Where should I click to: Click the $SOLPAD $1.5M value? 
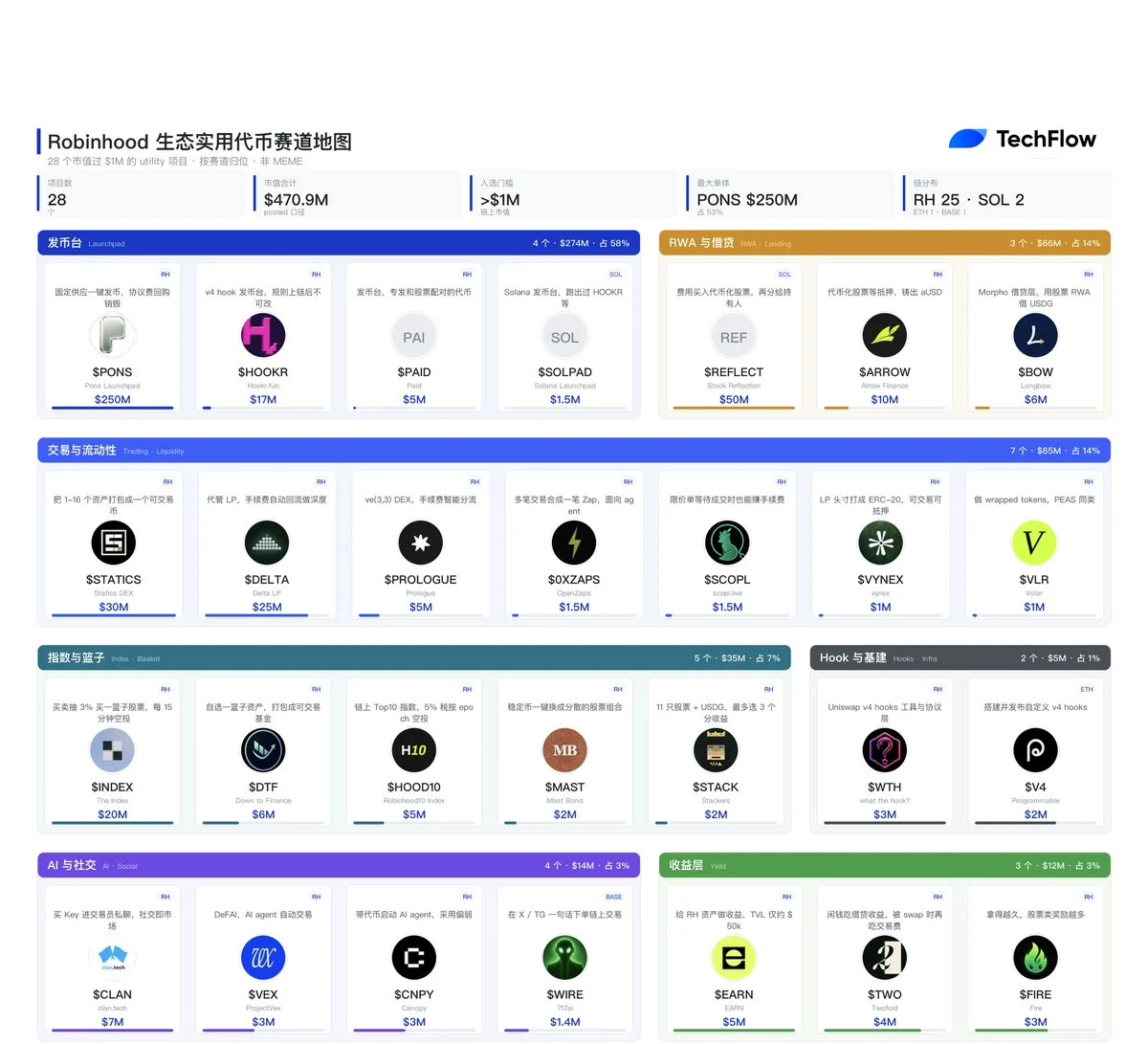pyautogui.click(x=564, y=399)
